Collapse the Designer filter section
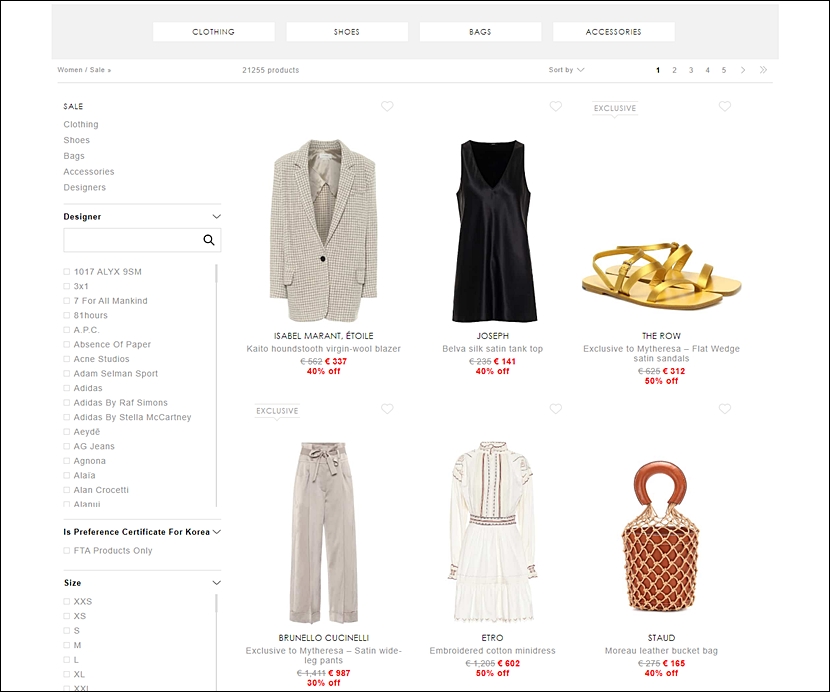The height and width of the screenshot is (692, 830). [x=216, y=217]
